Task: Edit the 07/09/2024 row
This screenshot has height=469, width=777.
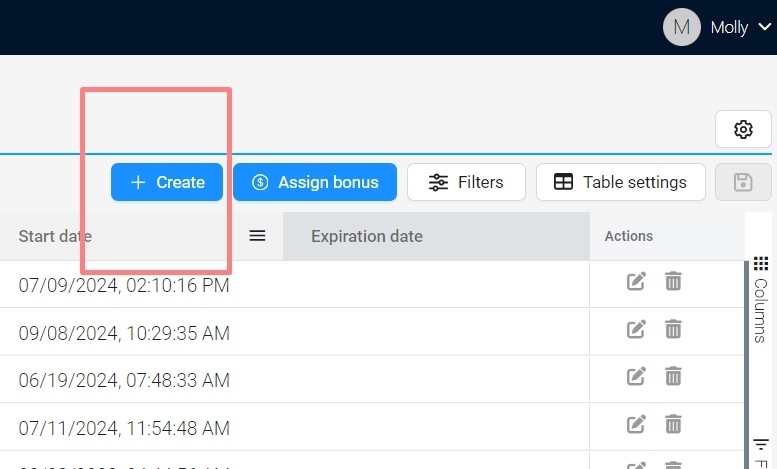Action: click(636, 281)
